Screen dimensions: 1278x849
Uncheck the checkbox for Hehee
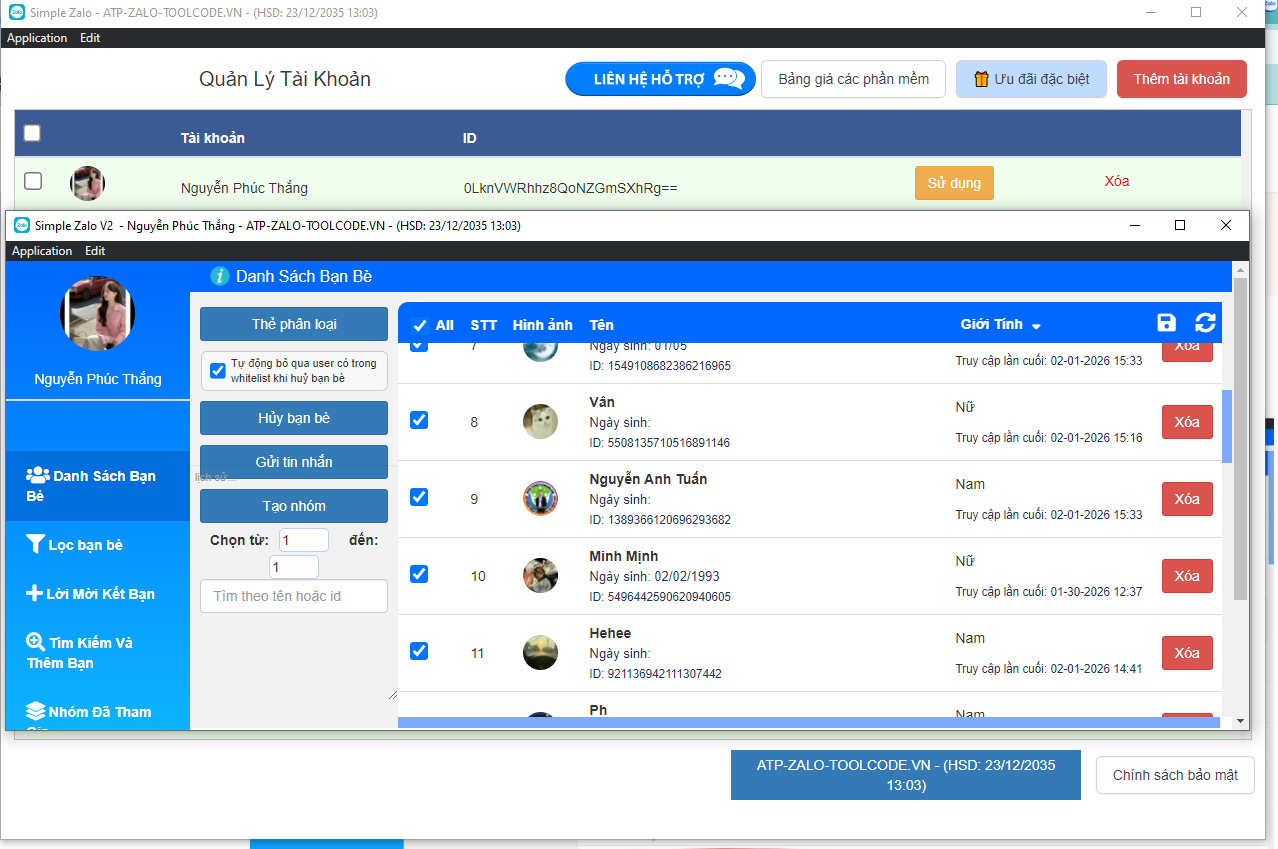click(419, 651)
